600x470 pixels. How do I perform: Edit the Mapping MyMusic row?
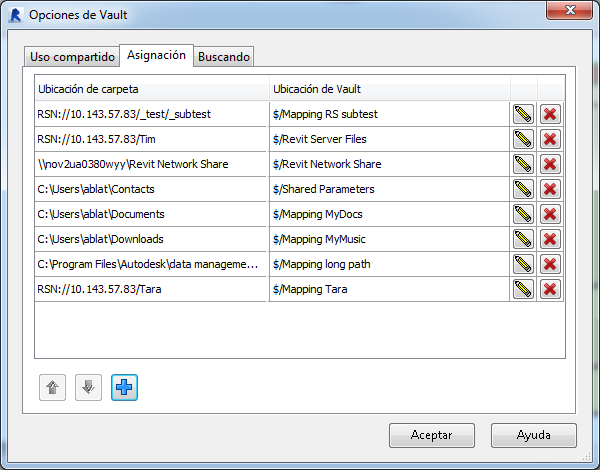523,239
